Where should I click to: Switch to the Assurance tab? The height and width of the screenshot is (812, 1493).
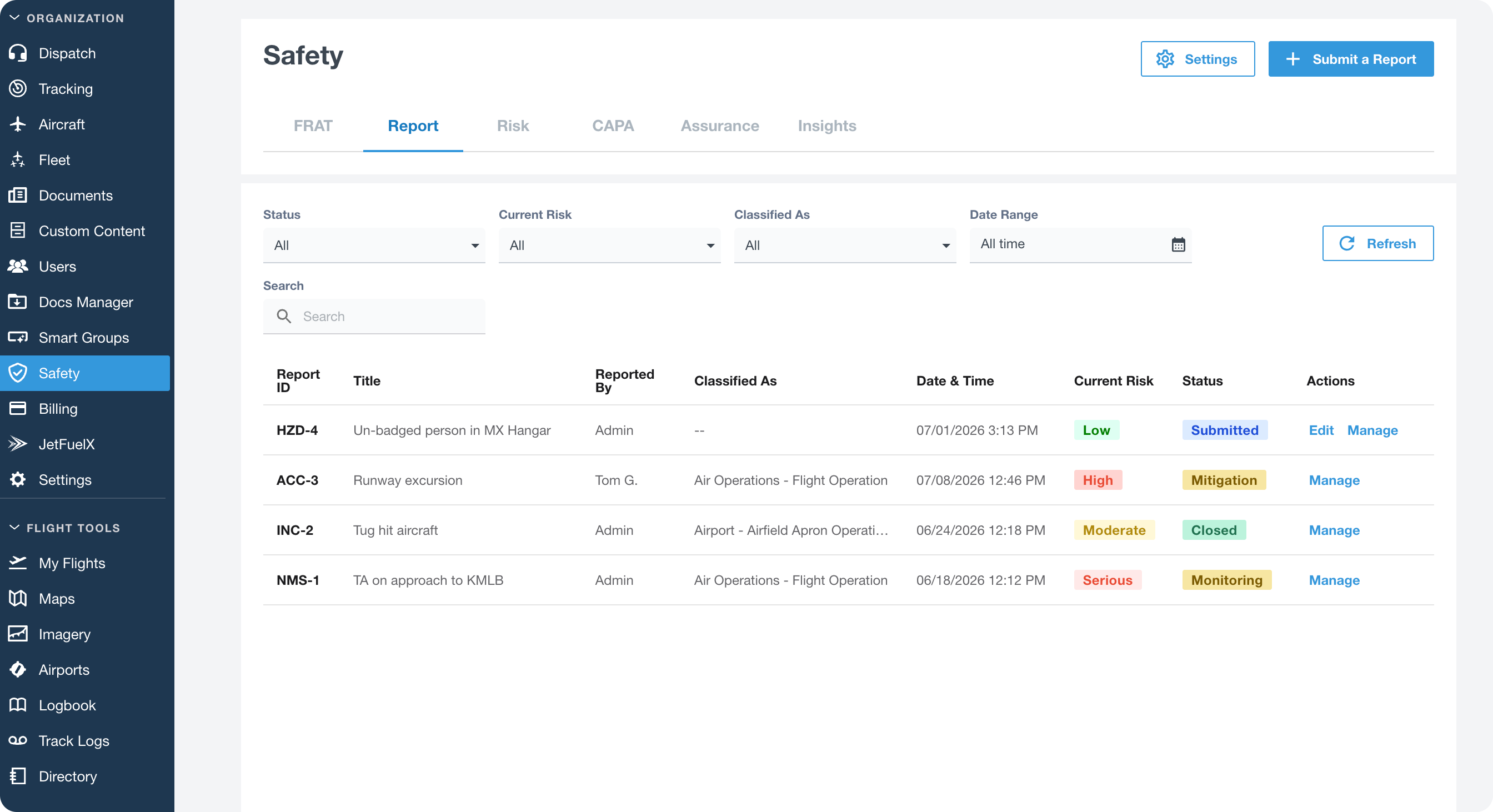point(719,126)
